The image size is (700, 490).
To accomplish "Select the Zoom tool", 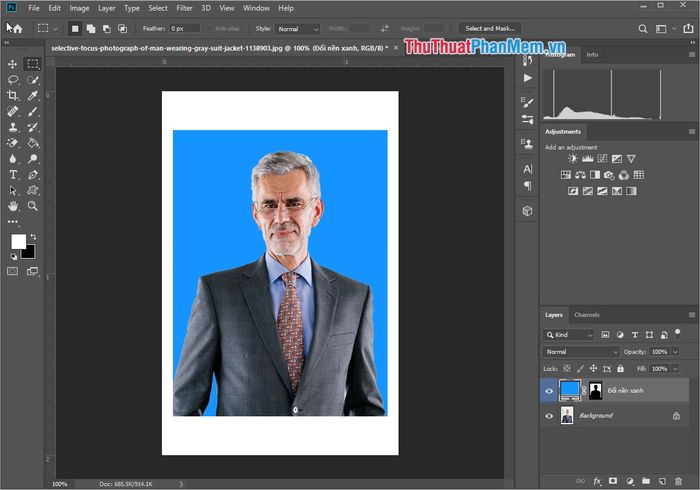I will (x=33, y=206).
